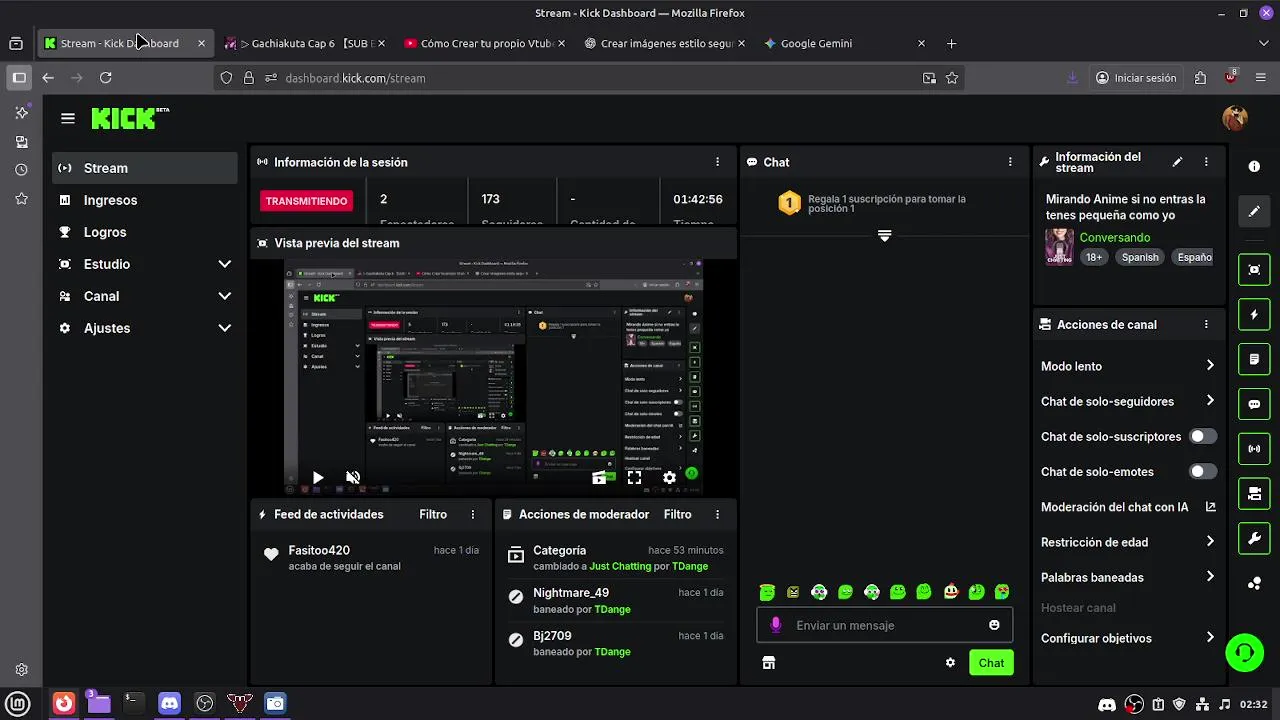Select Stream in the sidebar

pos(144,168)
